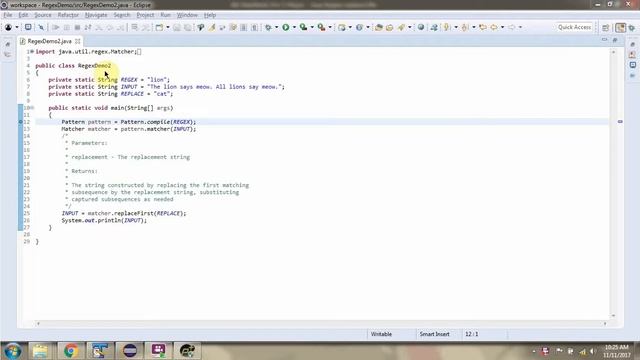Image resolution: width=640 pixels, height=360 pixels.
Task: Click editor horizontal scrollbar right arrow
Action: point(605,323)
